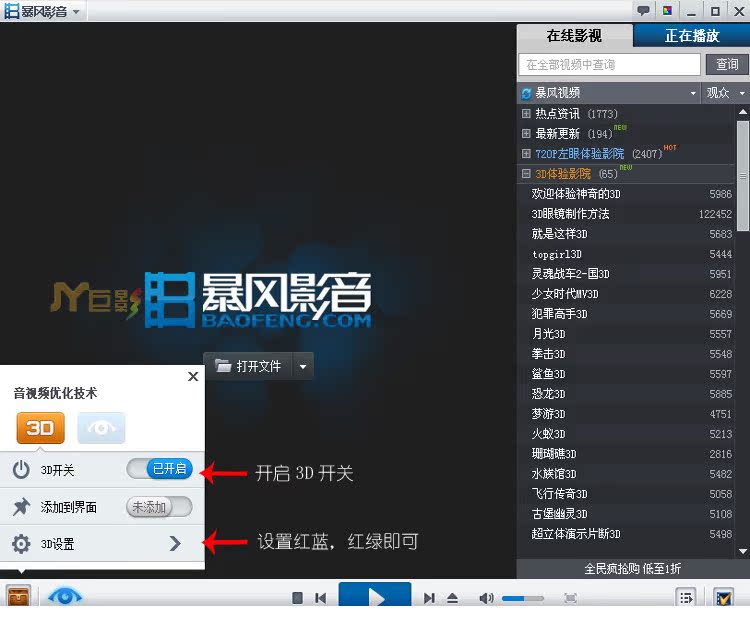
Task: Select 就是这样3D video
Action: point(626,234)
